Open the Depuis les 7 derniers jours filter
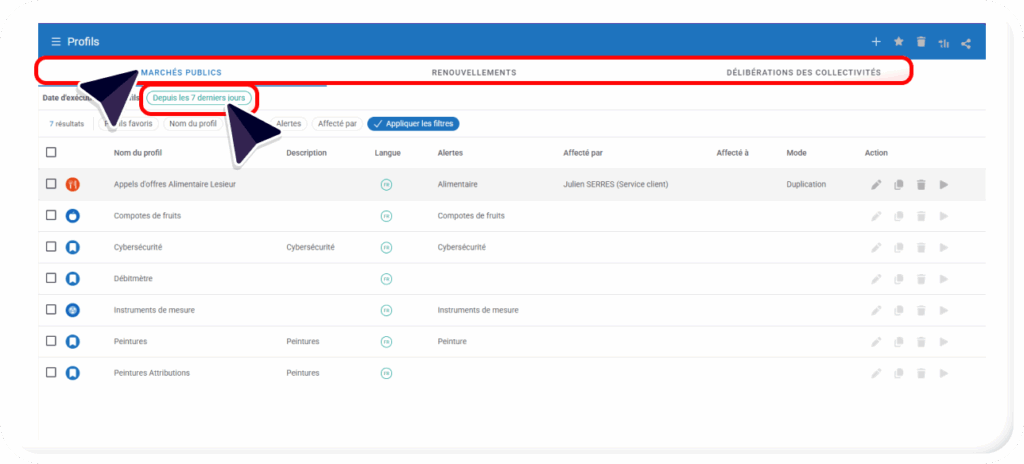This screenshot has height=464, width=1024. tap(199, 98)
